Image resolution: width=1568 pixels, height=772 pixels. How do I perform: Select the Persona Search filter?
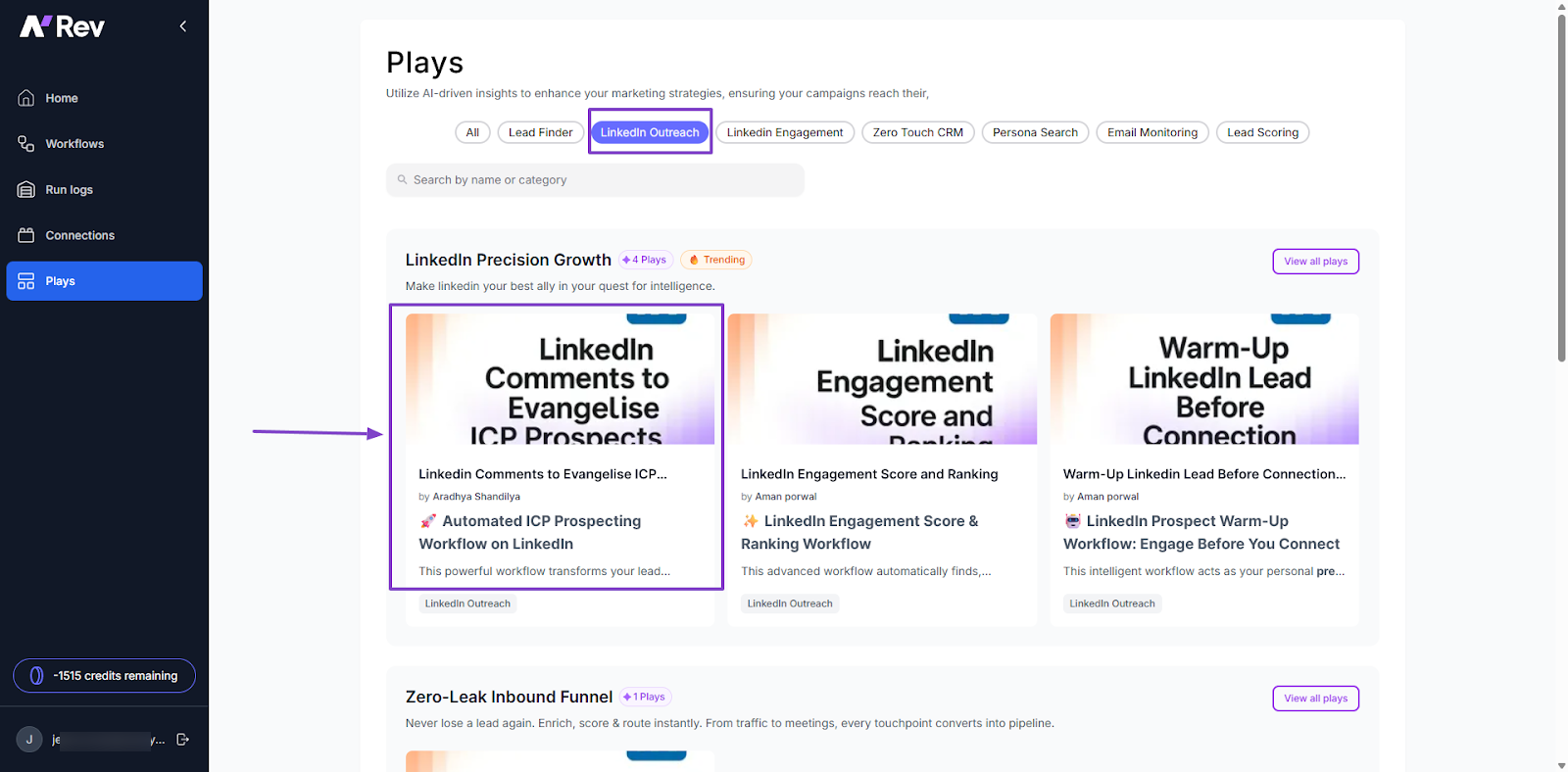coord(1035,132)
